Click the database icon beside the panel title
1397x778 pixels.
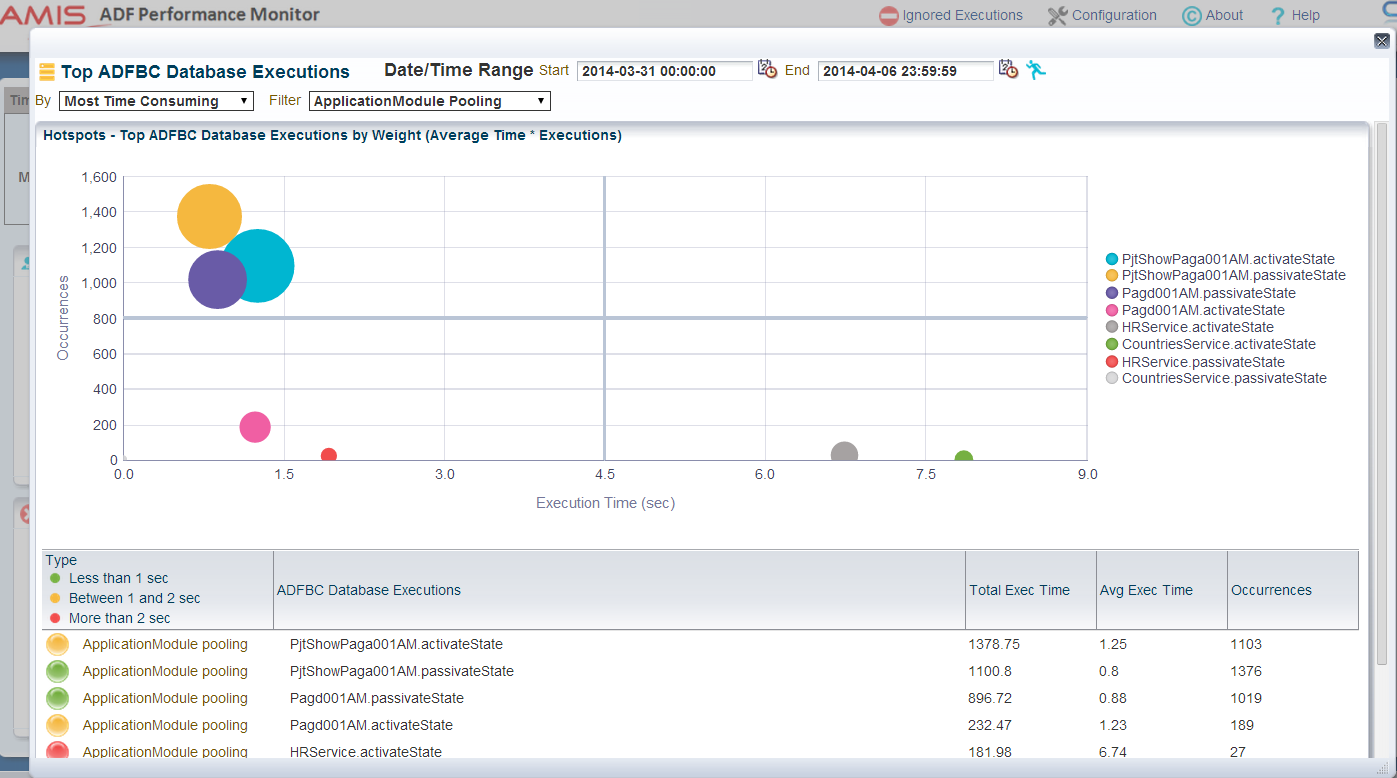(x=46, y=71)
